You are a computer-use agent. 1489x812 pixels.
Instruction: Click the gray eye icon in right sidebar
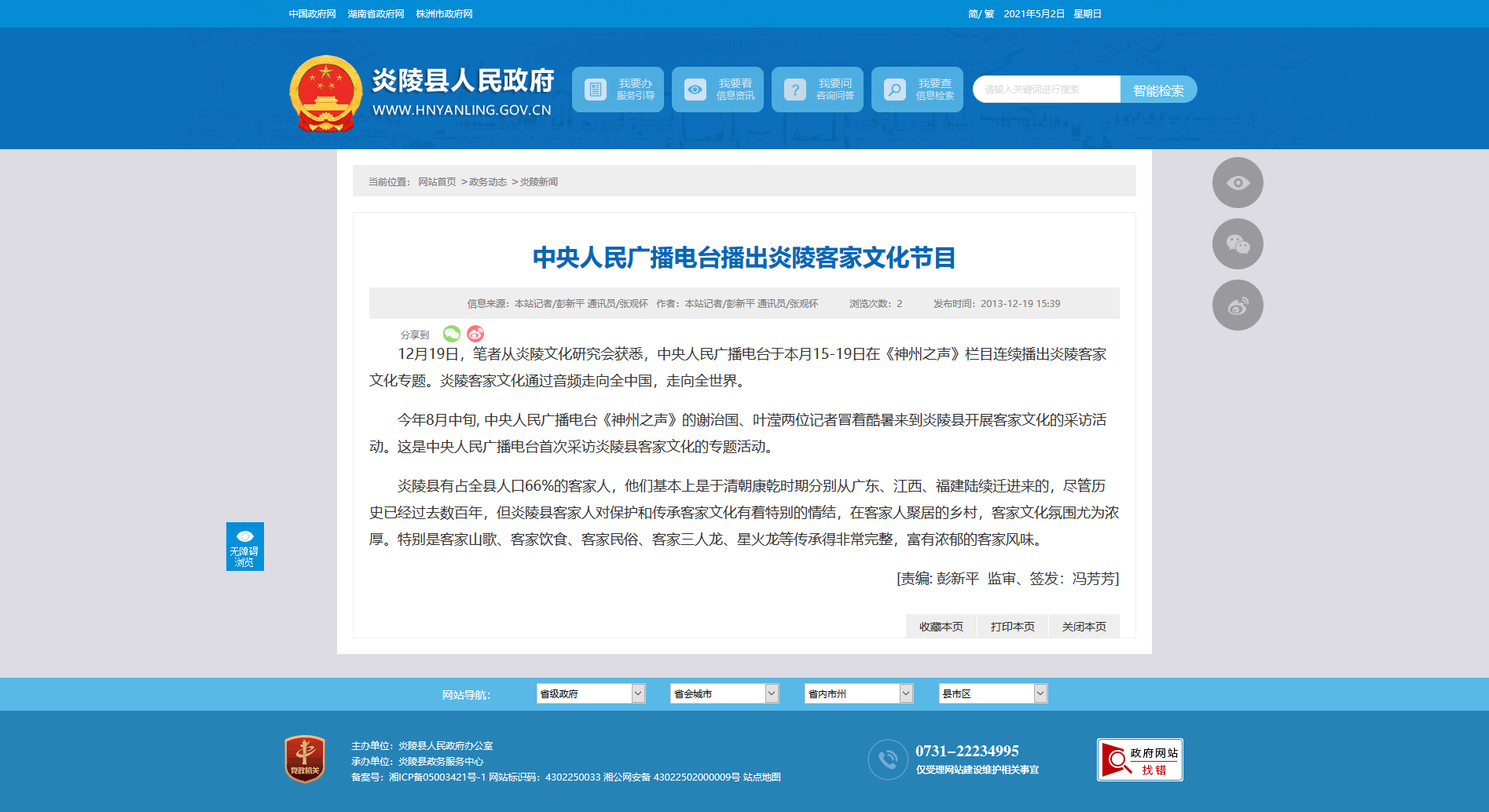coord(1238,183)
